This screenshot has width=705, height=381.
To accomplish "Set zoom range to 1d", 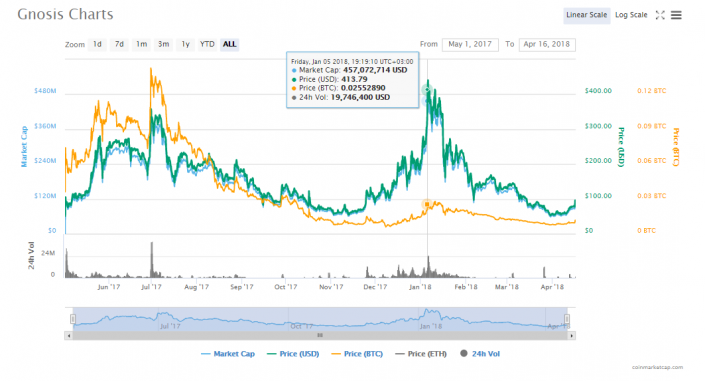I will (x=97, y=44).
